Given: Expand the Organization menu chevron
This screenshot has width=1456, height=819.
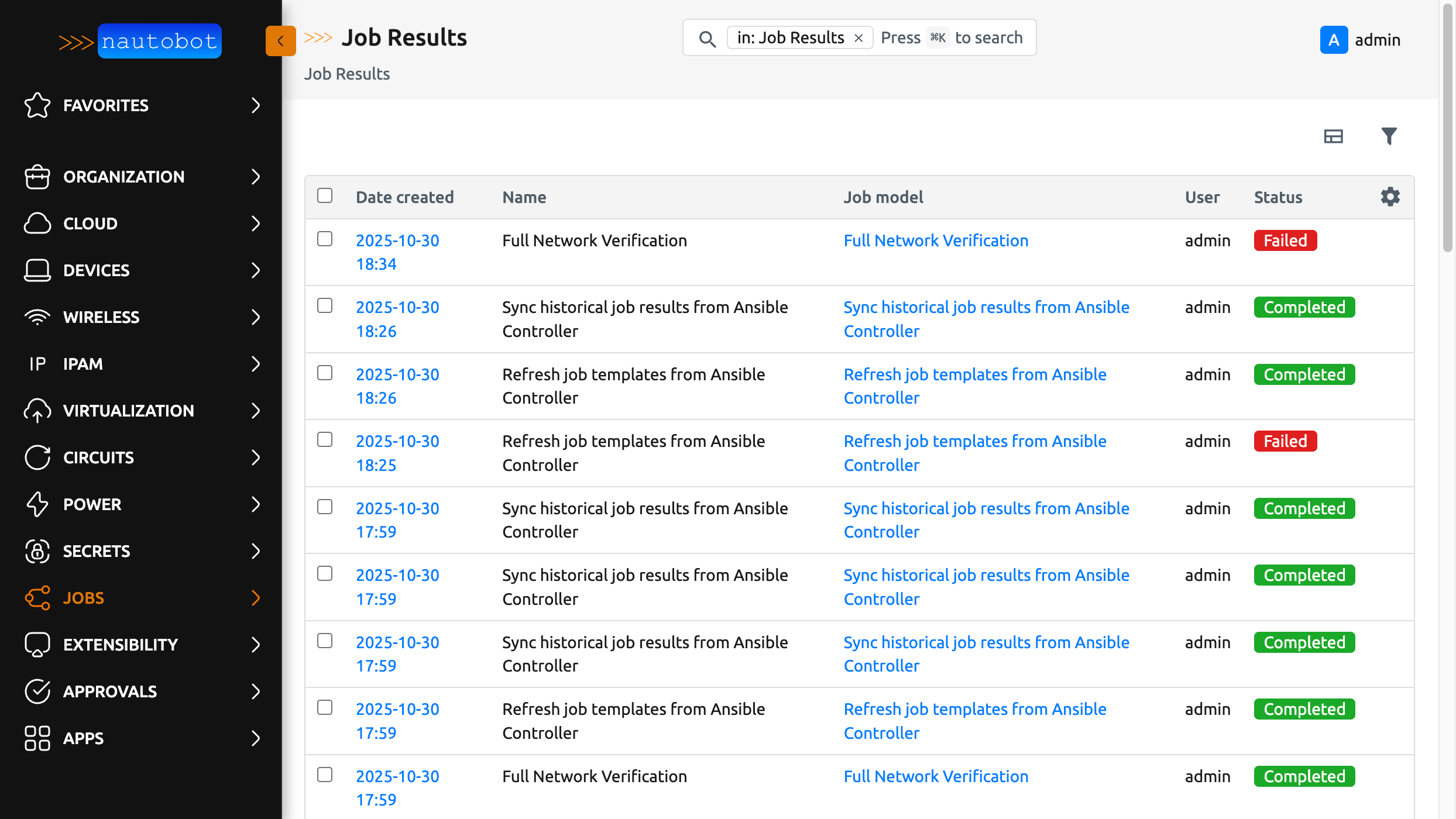Looking at the screenshot, I should pyautogui.click(x=256, y=177).
